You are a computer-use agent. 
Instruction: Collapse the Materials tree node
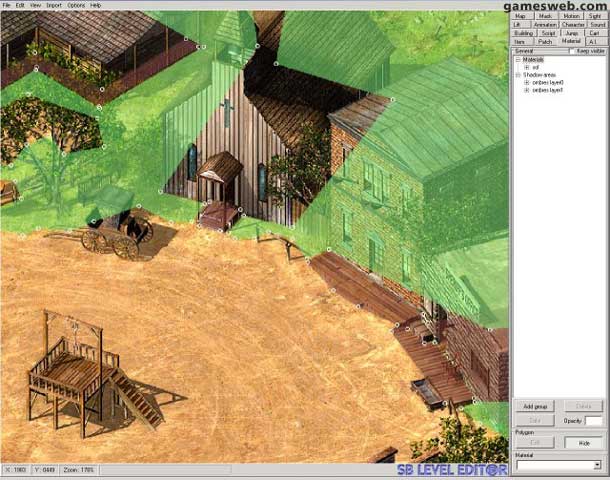pyautogui.click(x=518, y=59)
